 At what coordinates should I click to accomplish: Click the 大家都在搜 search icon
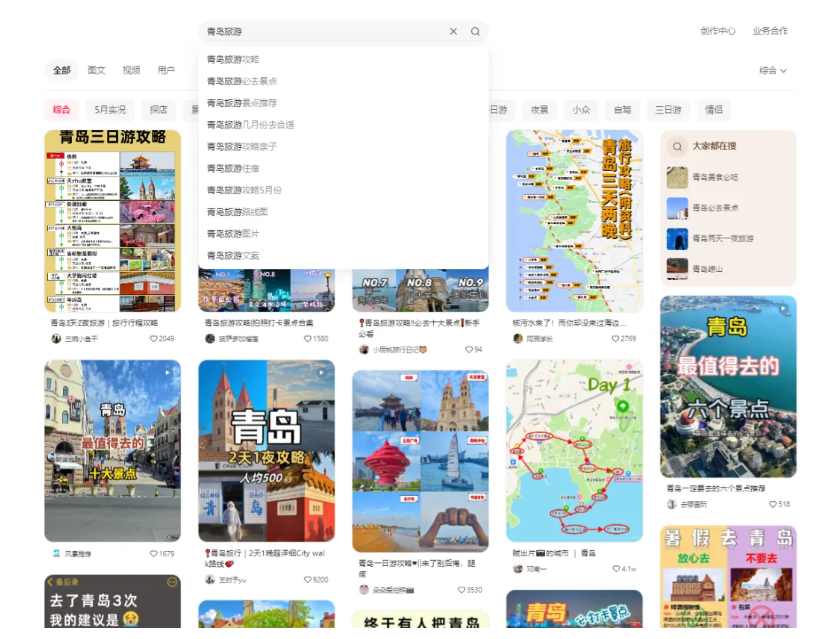(679, 146)
